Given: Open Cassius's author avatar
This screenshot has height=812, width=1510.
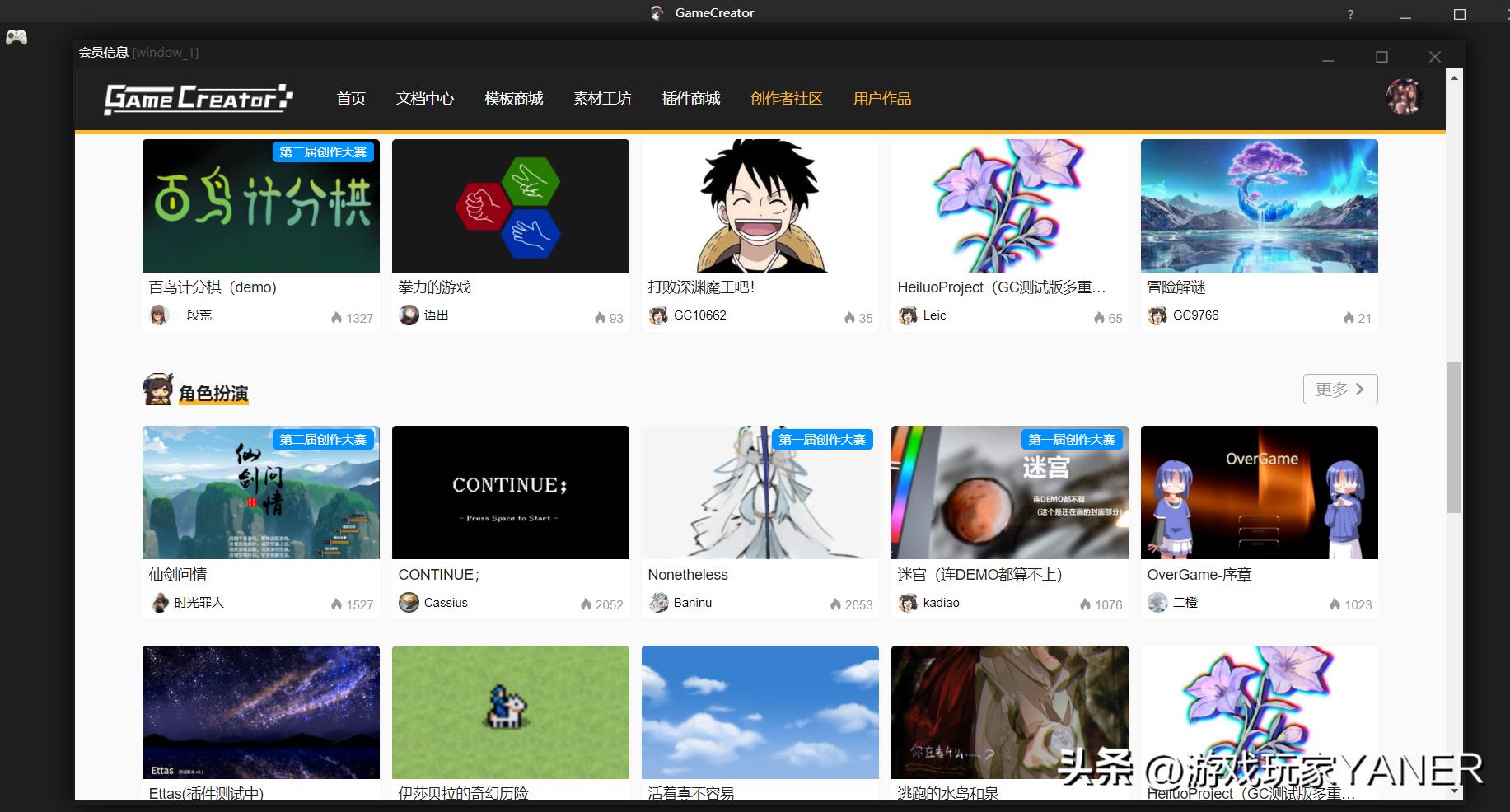Looking at the screenshot, I should (408, 602).
